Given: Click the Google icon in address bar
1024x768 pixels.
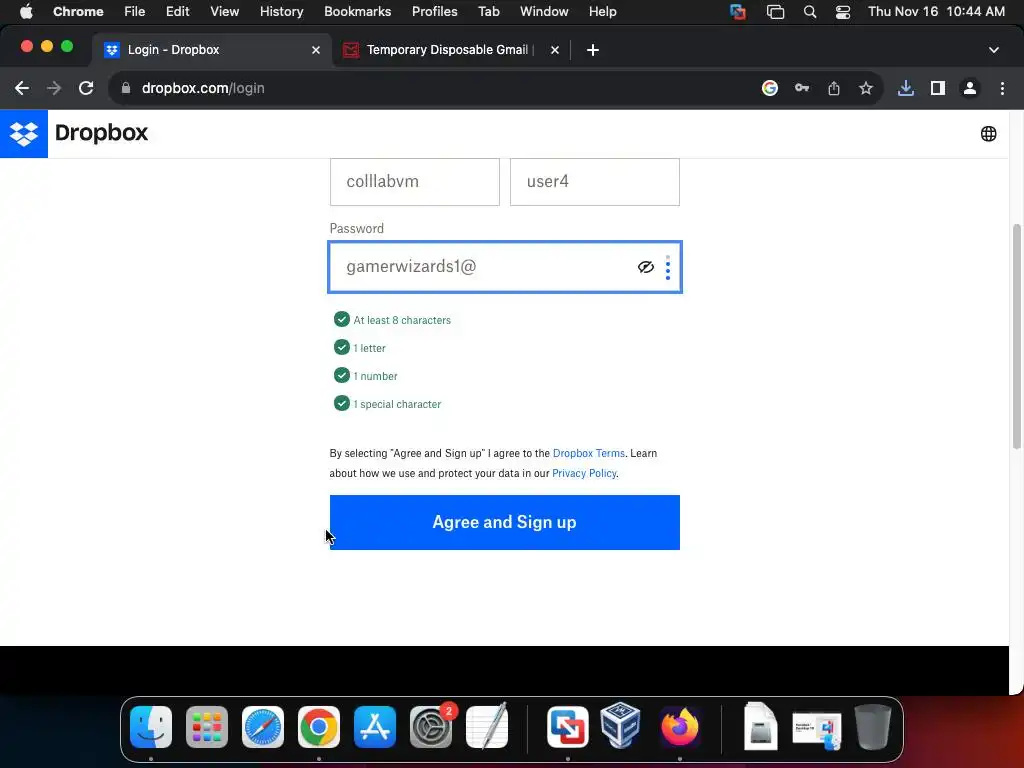Looking at the screenshot, I should pyautogui.click(x=769, y=88).
